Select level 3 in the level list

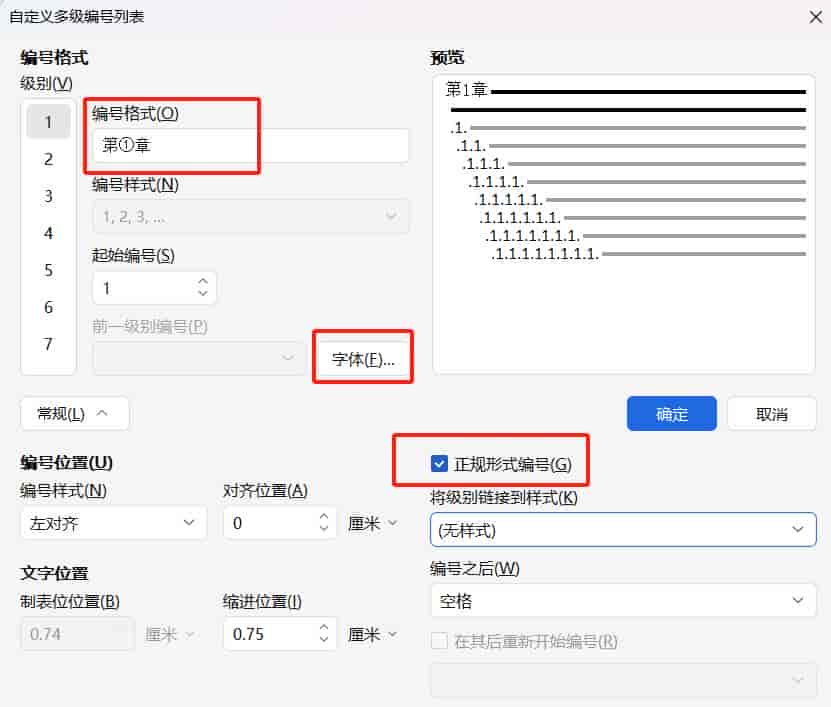tap(48, 196)
